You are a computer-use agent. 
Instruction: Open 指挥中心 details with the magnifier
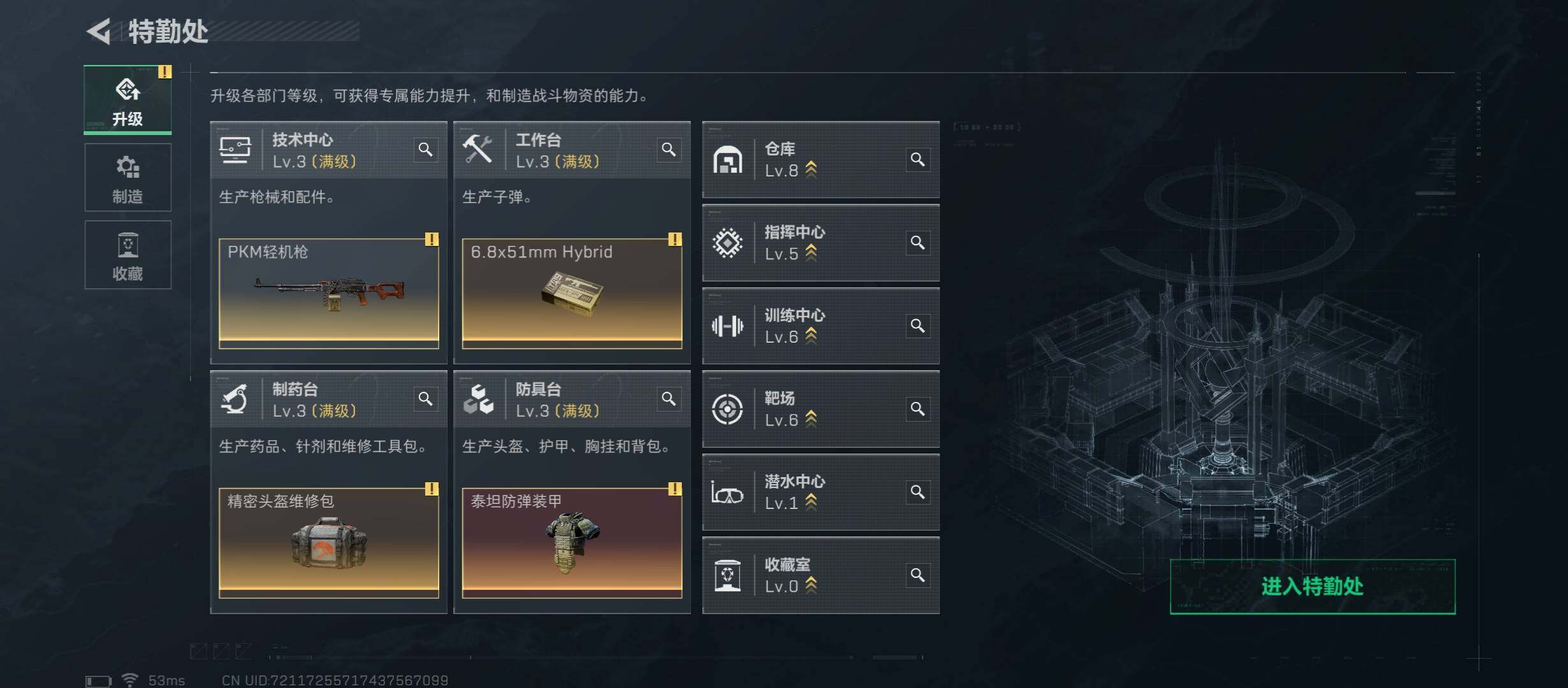click(x=918, y=243)
